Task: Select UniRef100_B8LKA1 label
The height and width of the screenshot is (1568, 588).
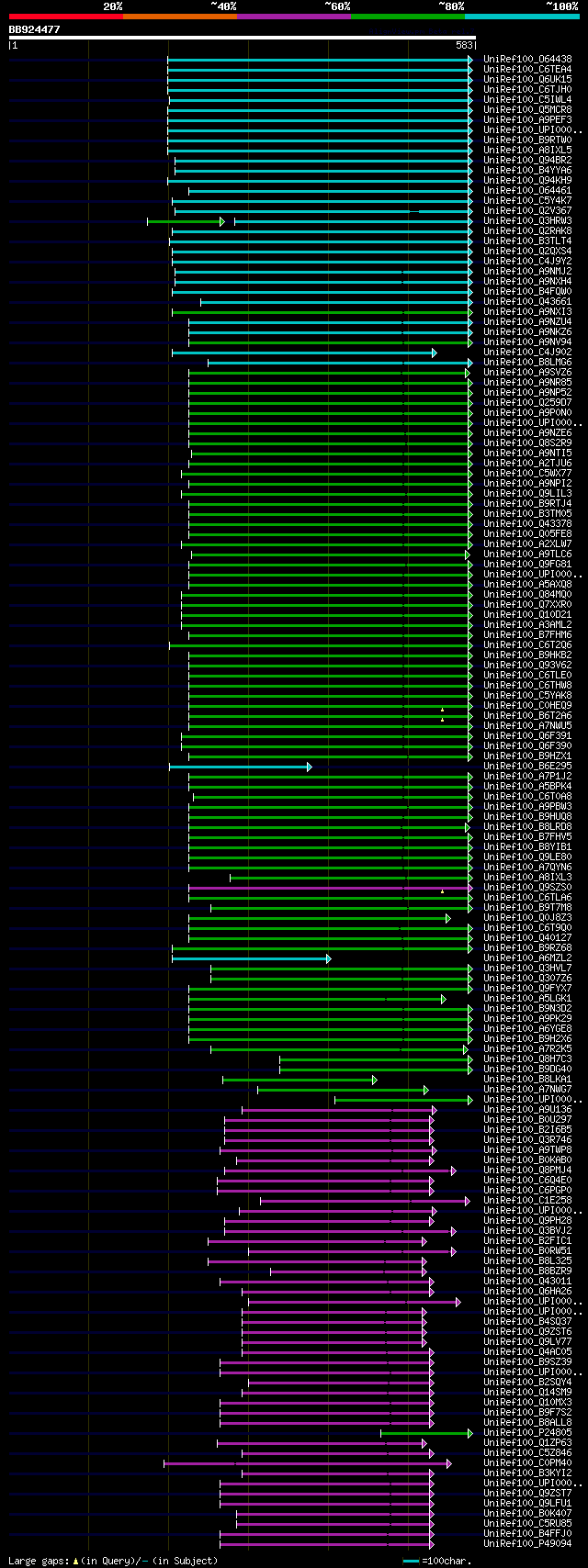Action: click(527, 1079)
